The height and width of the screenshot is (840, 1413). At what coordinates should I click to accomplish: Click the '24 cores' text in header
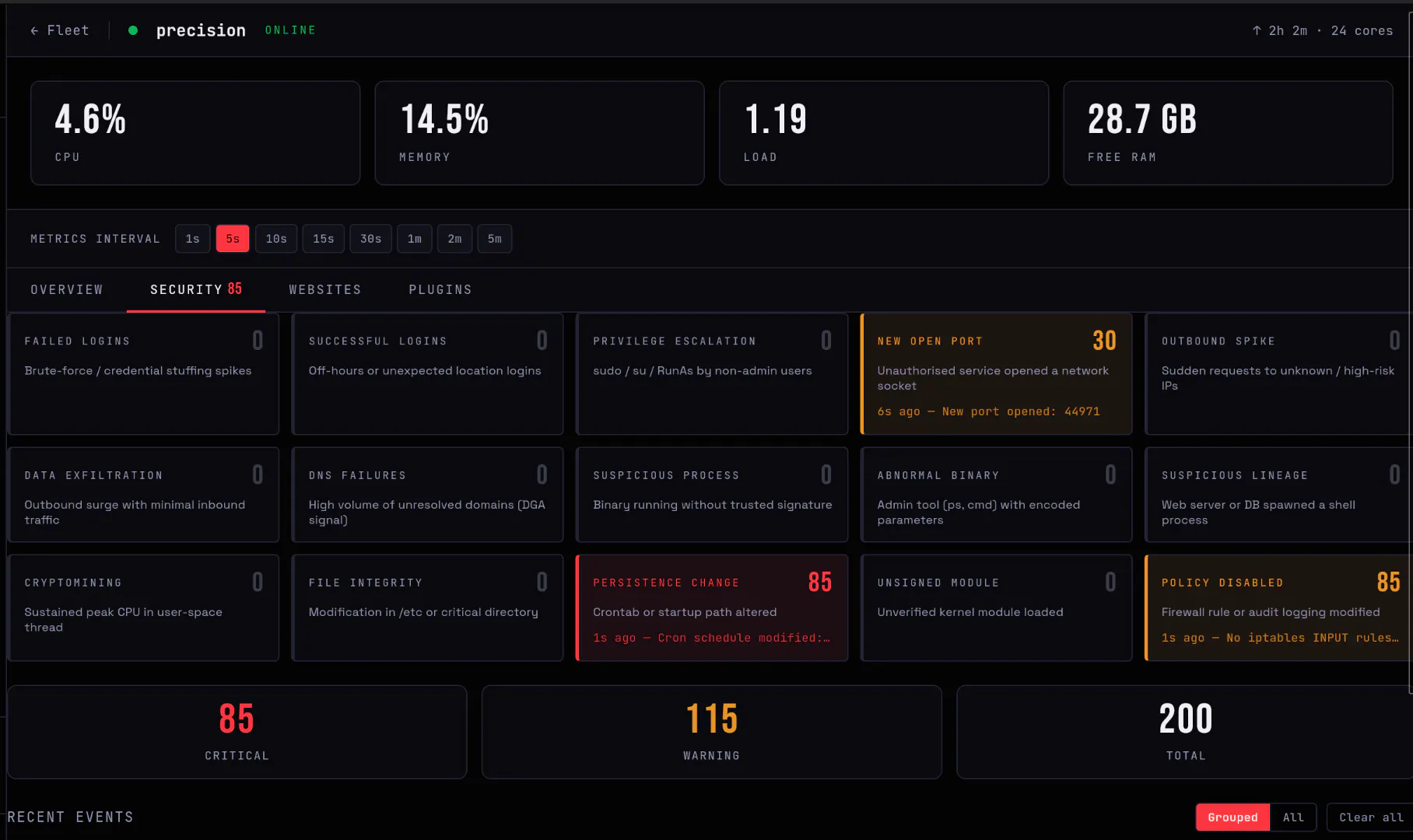point(1362,30)
